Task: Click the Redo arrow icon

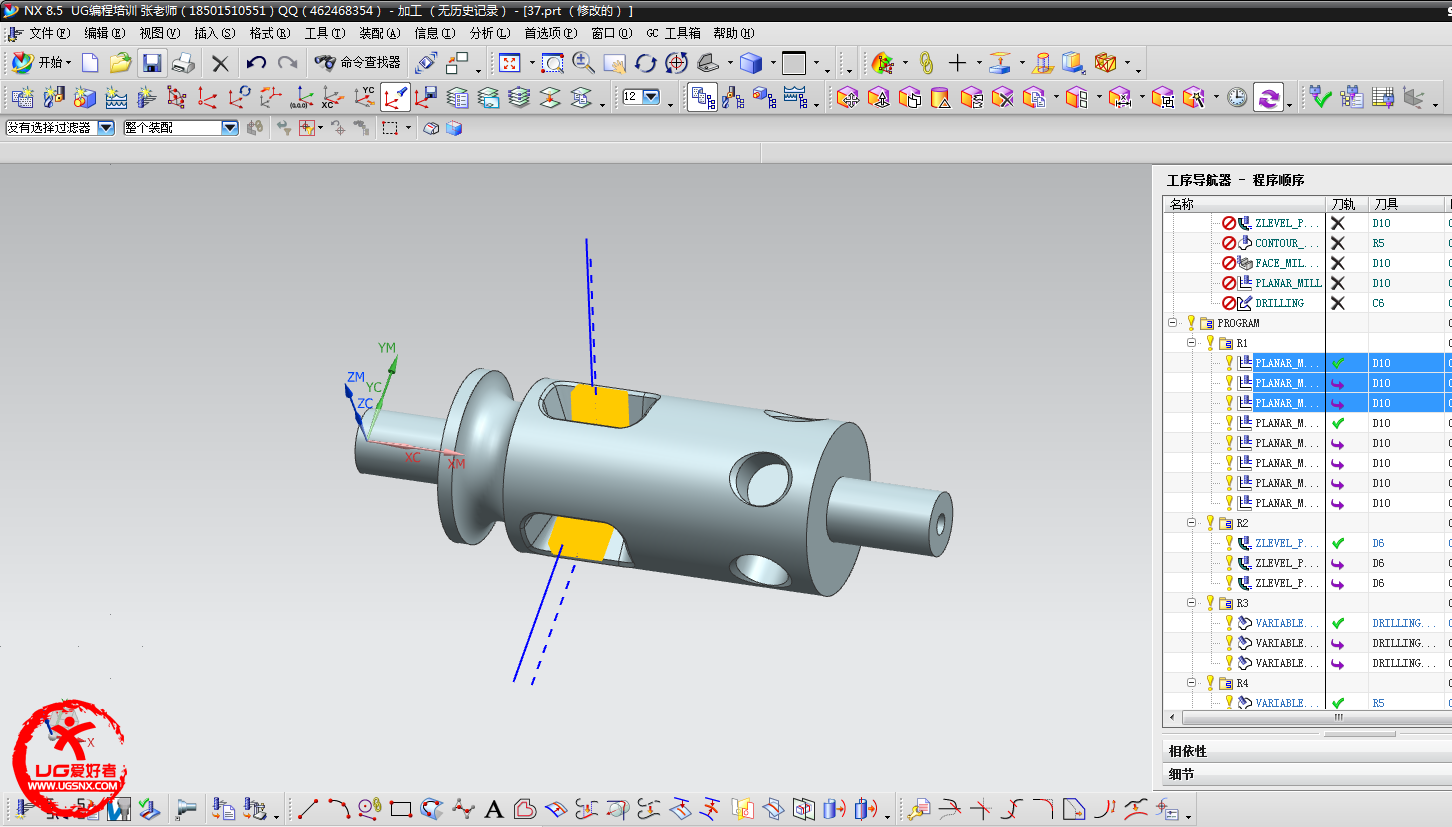Action: (287, 63)
